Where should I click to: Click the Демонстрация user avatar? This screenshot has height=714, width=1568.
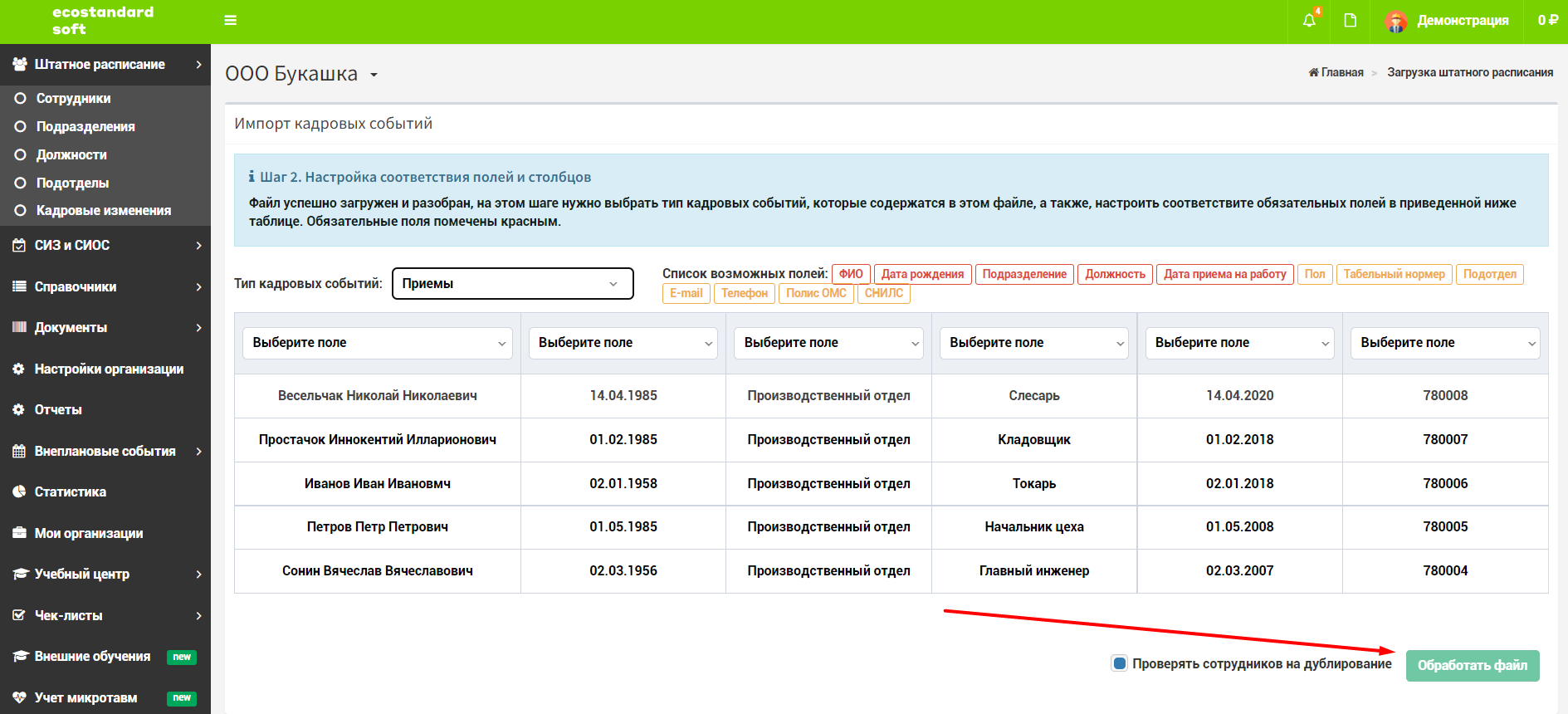1396,22
